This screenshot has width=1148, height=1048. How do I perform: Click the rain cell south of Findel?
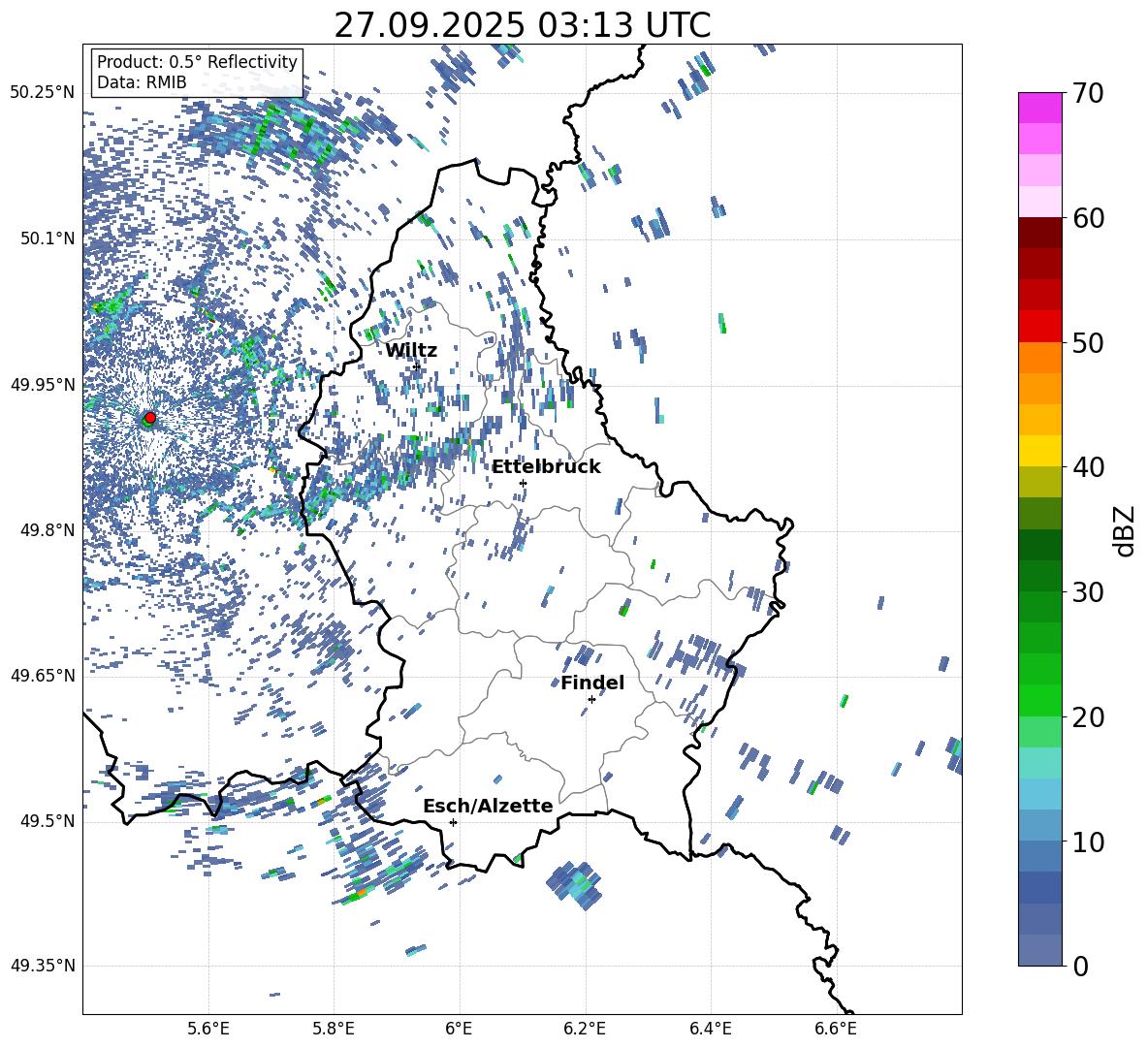tap(576, 885)
